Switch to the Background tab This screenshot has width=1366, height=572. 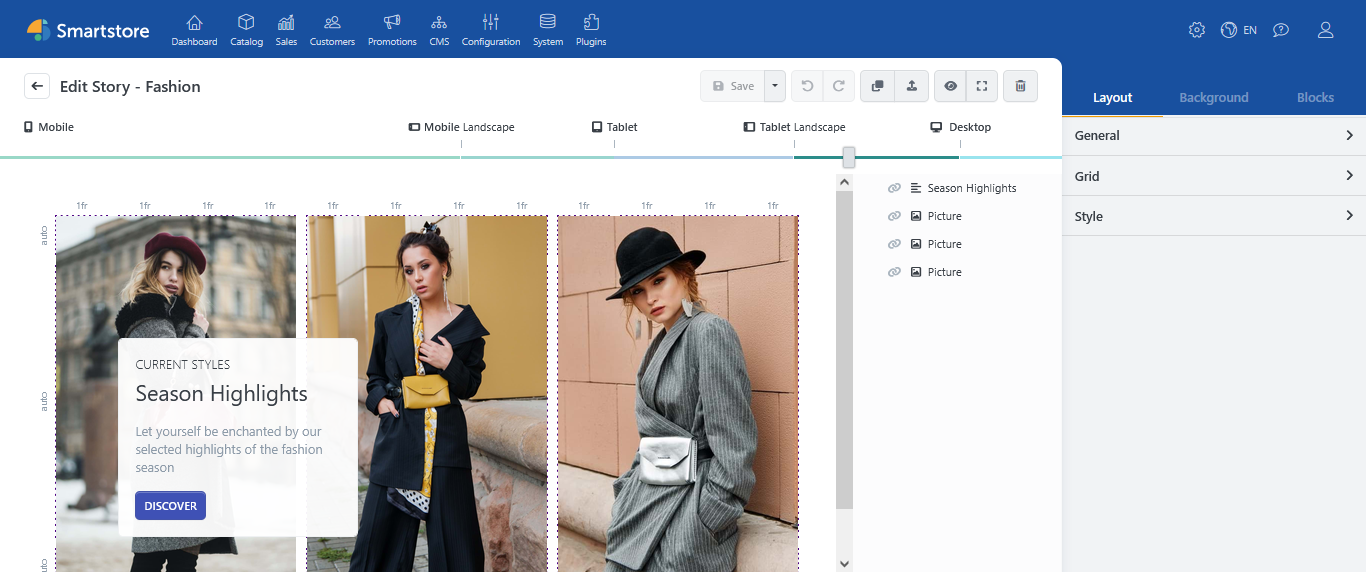click(1214, 97)
